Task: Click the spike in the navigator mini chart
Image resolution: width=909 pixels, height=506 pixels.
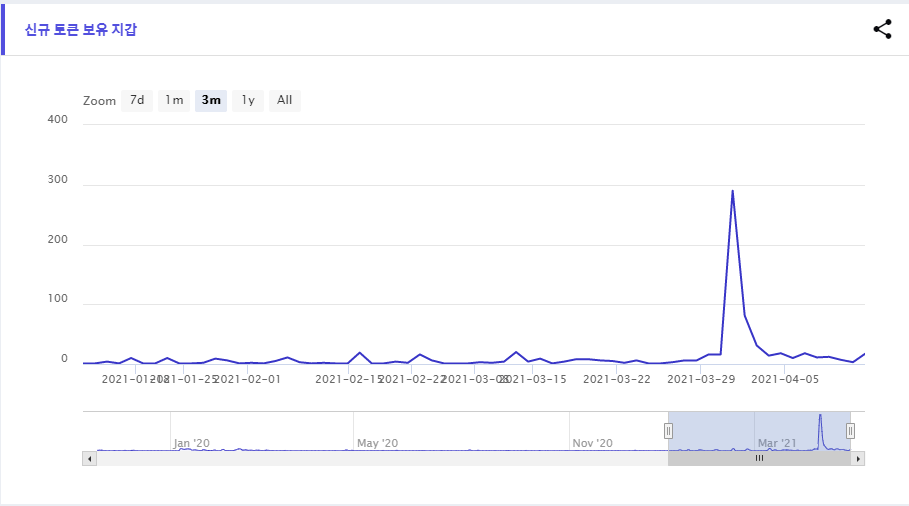Action: [820, 430]
